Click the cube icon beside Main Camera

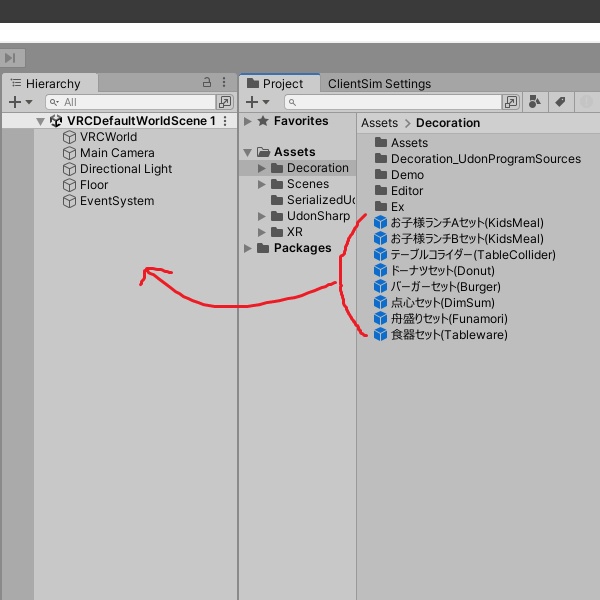(x=69, y=153)
